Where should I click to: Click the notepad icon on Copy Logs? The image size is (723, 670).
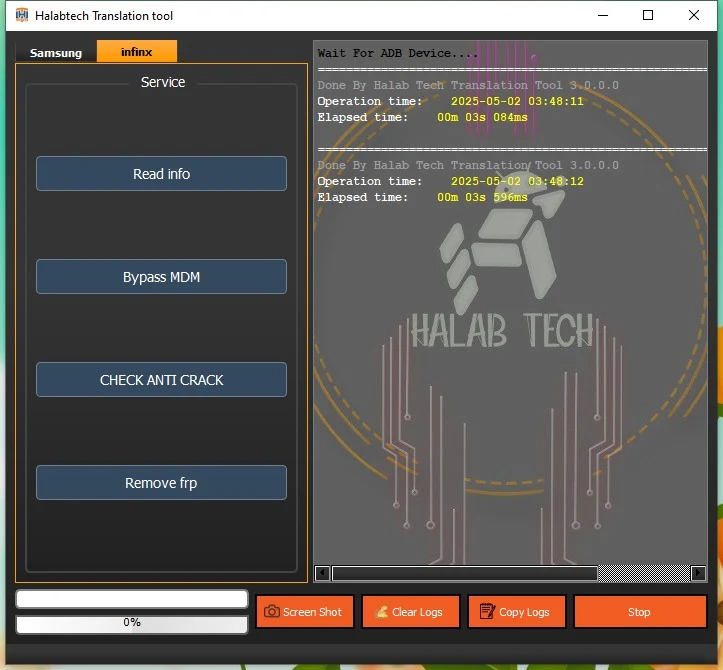coord(487,611)
